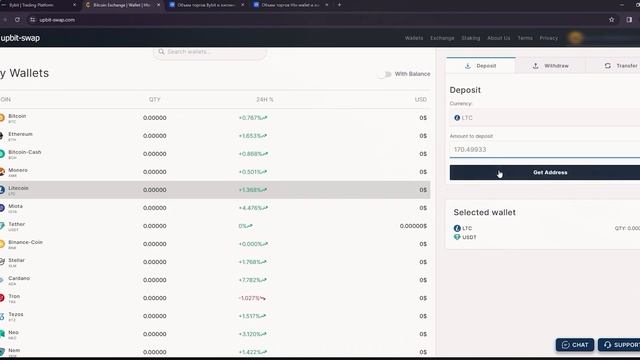
Task: Click the USD column header
Action: [x=421, y=100]
